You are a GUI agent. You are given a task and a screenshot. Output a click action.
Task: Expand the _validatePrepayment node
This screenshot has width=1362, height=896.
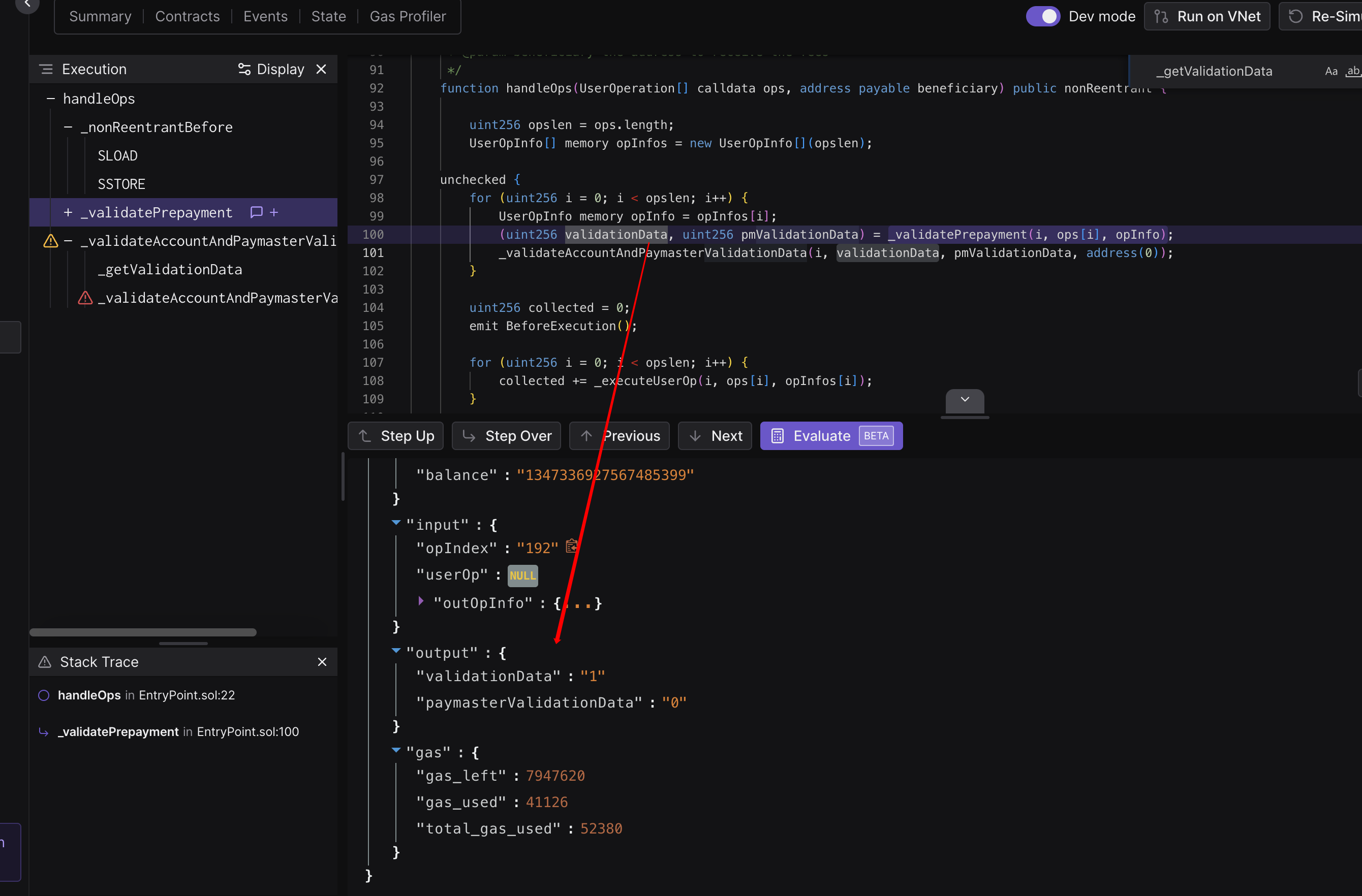pos(68,212)
